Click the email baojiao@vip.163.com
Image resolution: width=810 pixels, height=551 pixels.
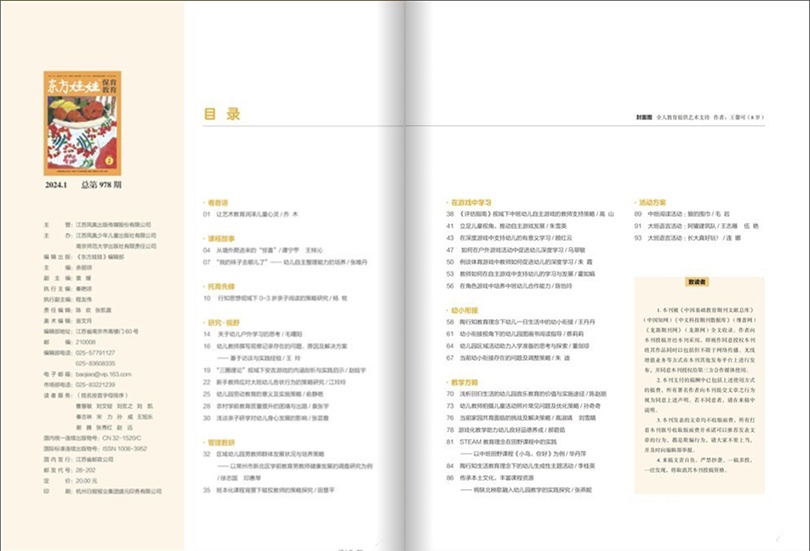(x=103, y=374)
